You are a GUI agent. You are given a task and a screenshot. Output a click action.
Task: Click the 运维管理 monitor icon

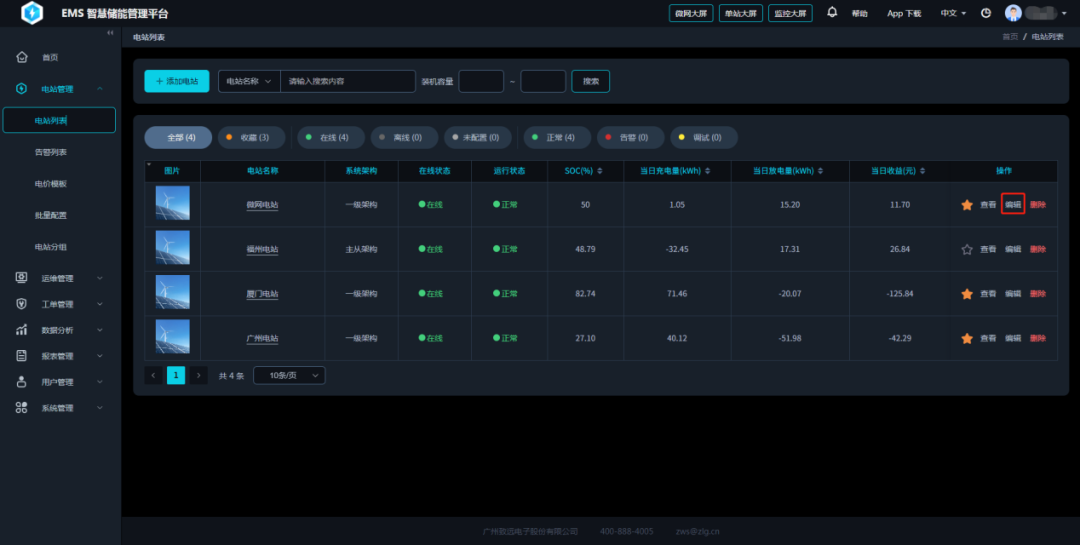click(x=21, y=278)
